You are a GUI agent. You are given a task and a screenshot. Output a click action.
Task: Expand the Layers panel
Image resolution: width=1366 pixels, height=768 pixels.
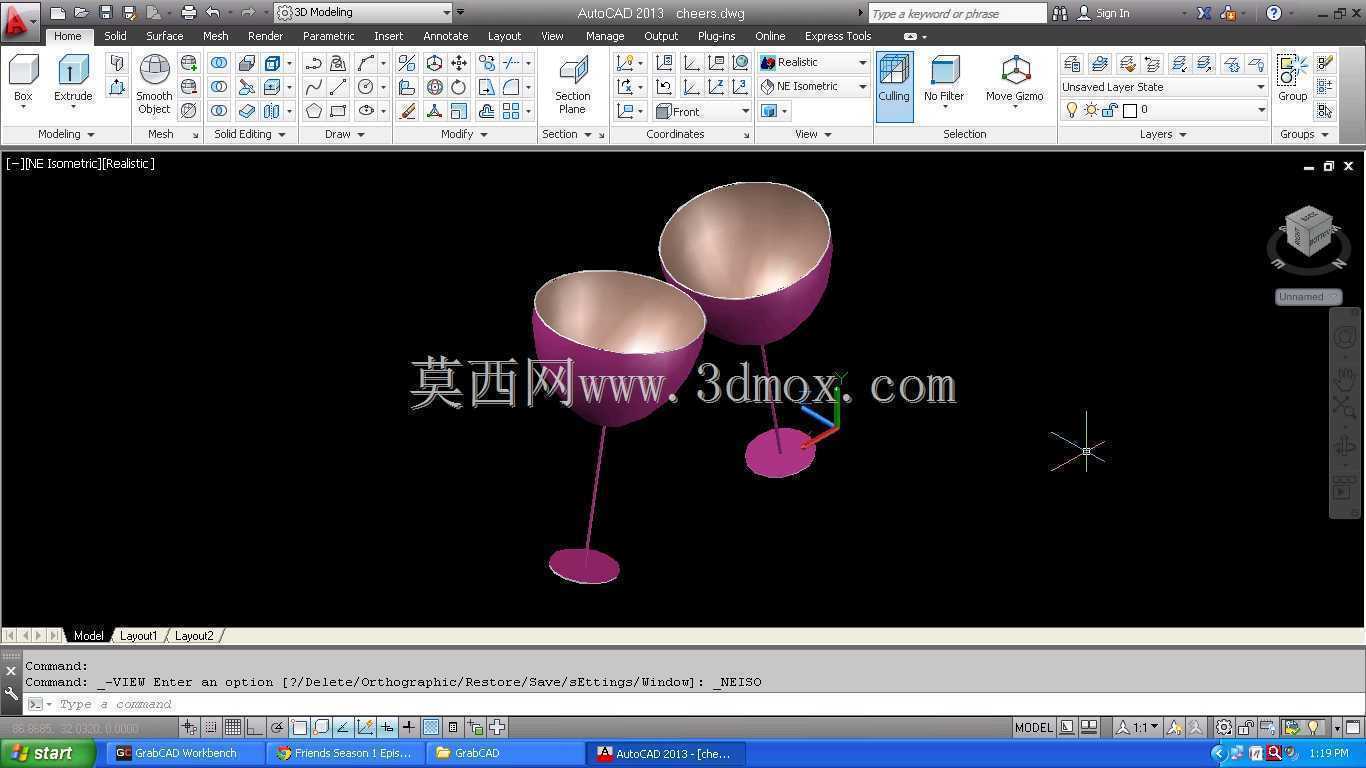tap(1163, 134)
